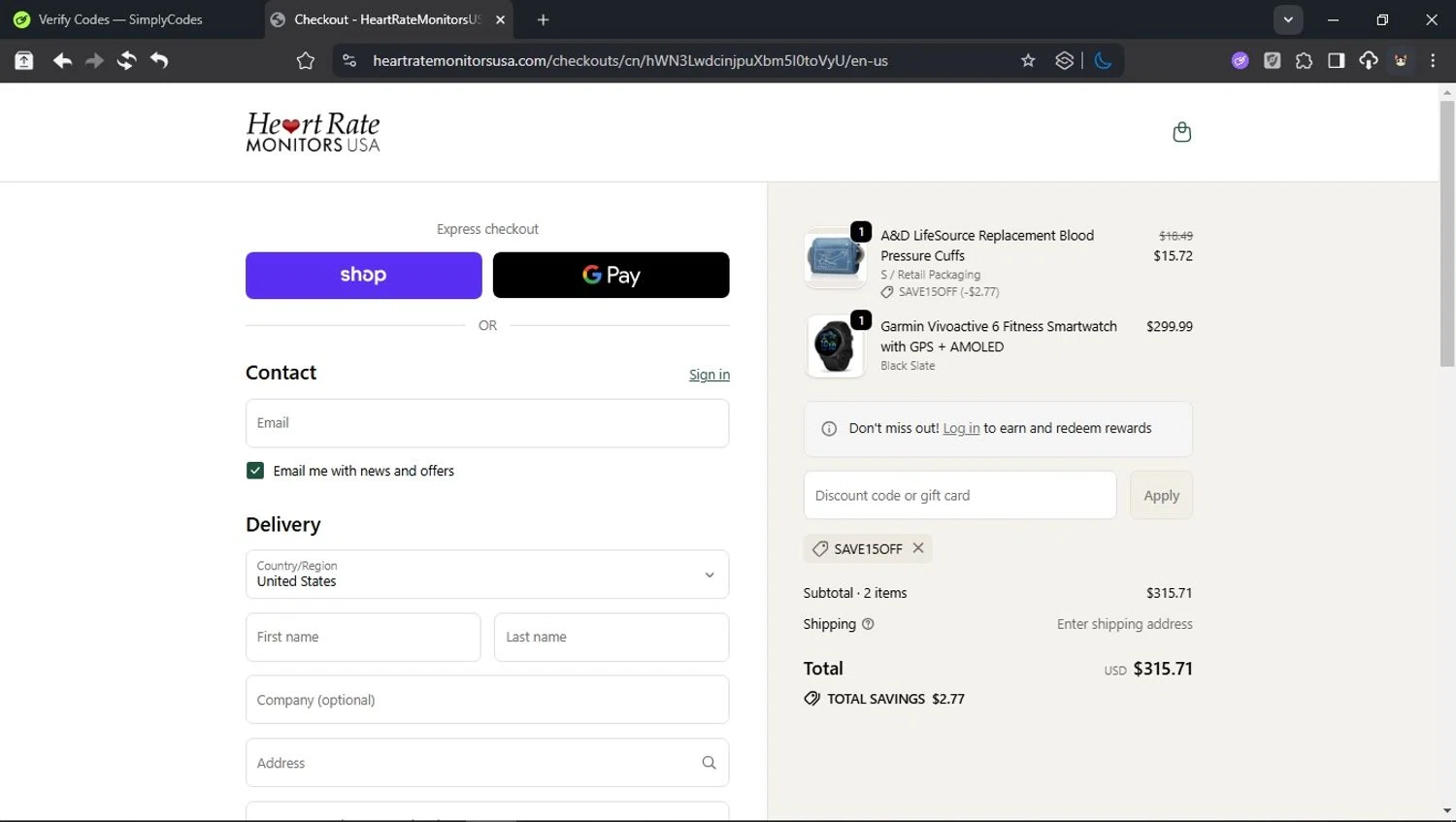Click the Enter shipping address text

click(x=1125, y=624)
